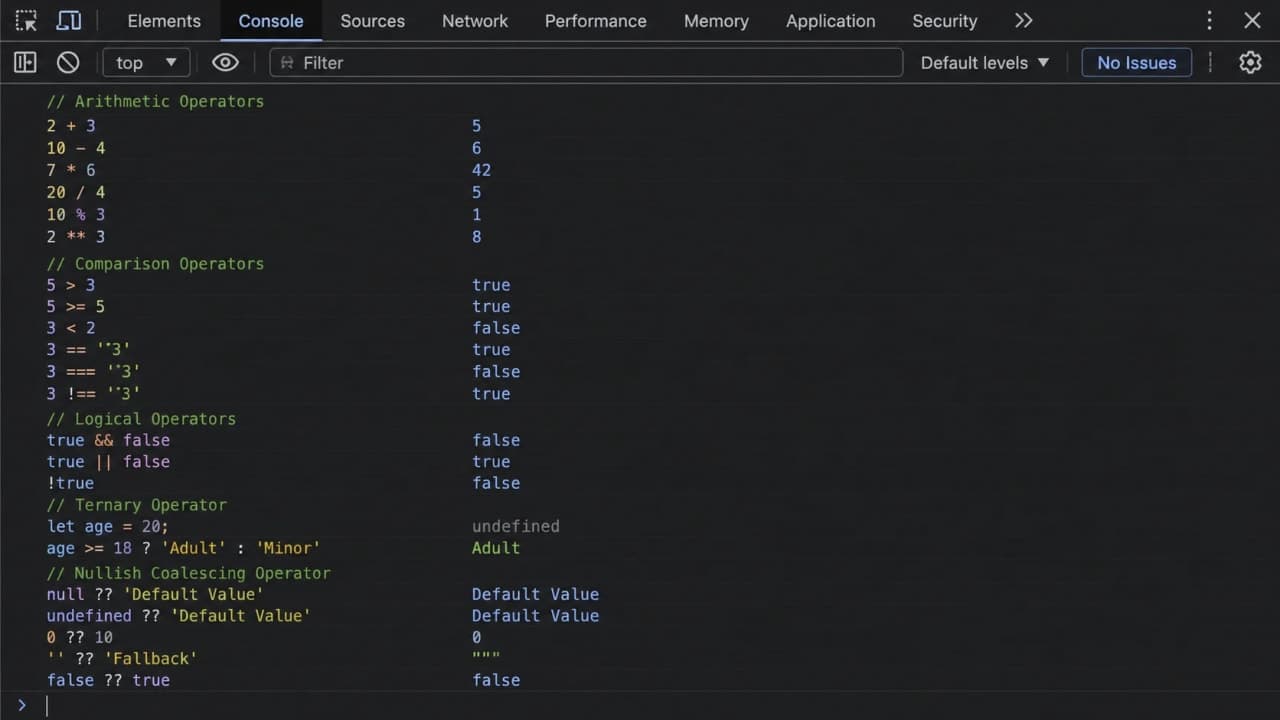This screenshot has width=1280, height=720.
Task: Select the '10 % 3' expression line
Action: click(76, 214)
